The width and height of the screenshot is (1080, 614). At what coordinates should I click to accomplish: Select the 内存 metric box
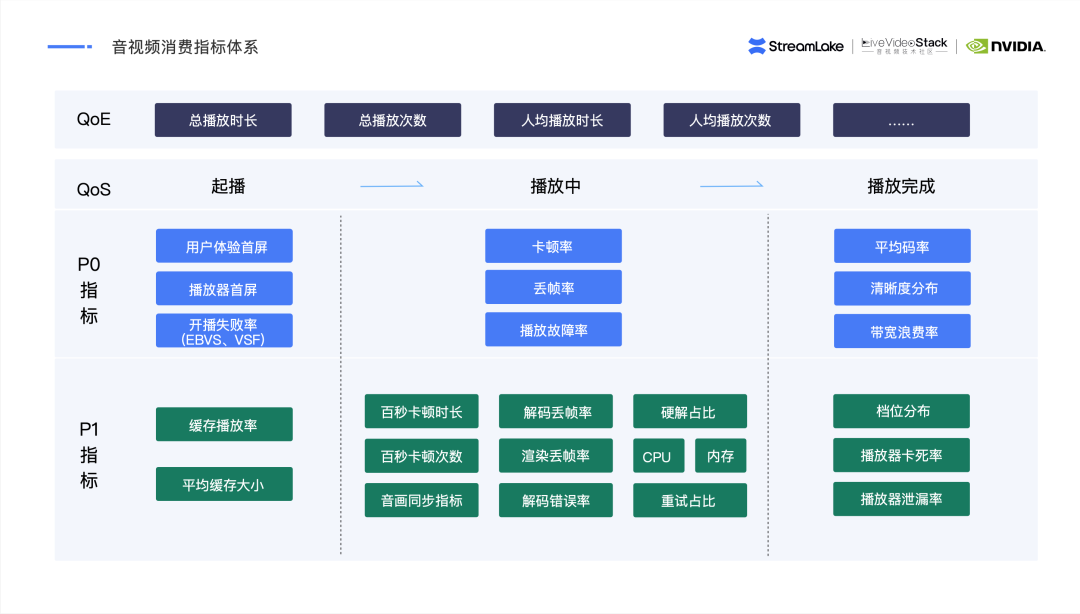[x=720, y=456]
